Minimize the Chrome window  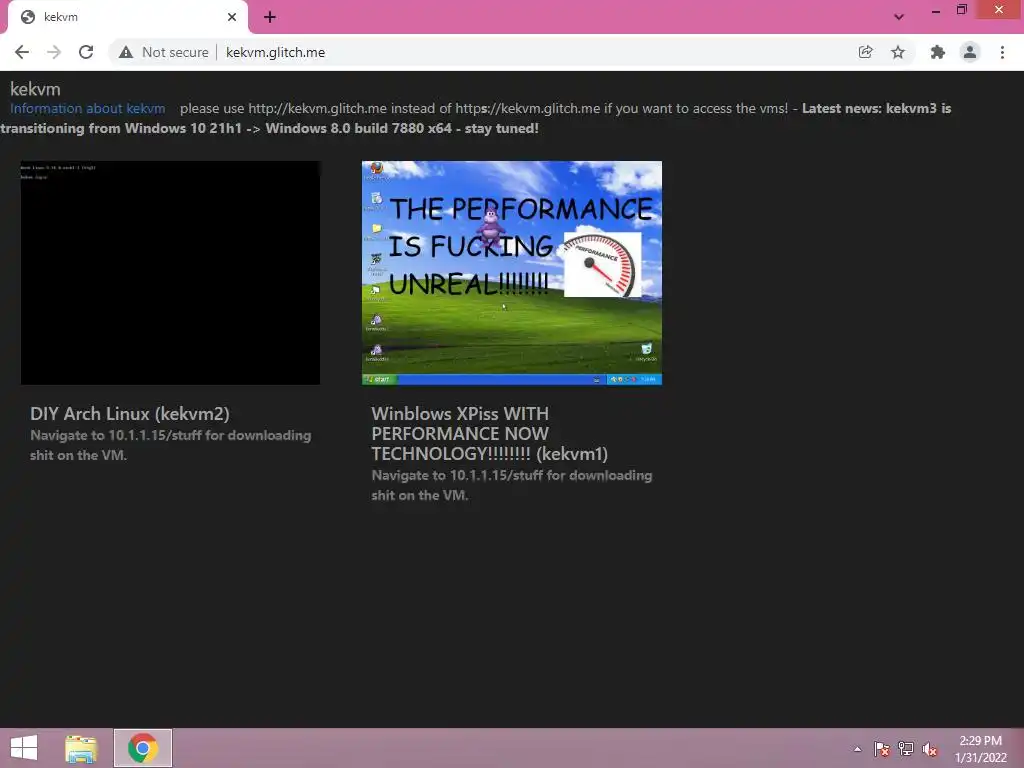936,10
